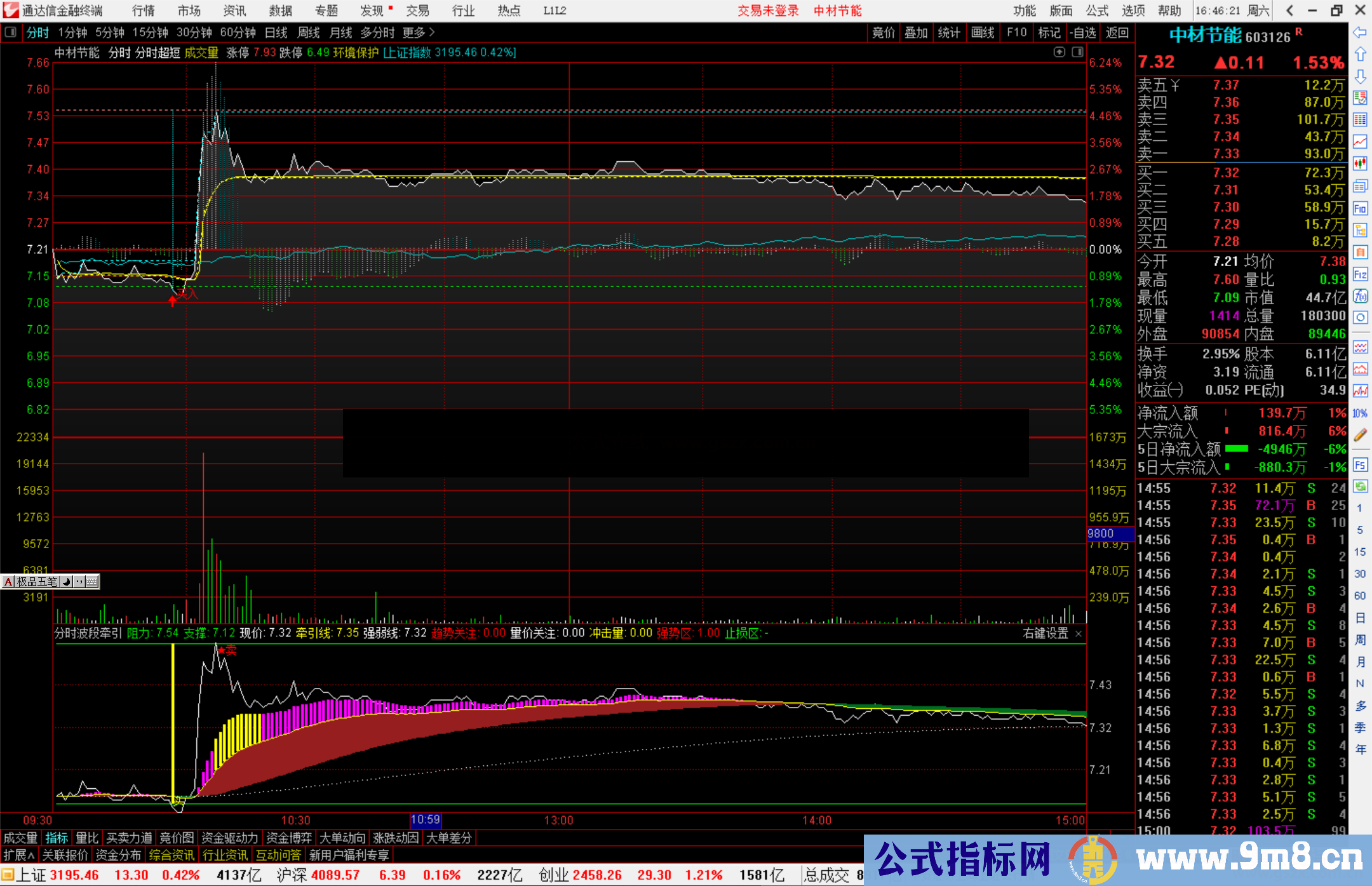Expand the 更多 timeframe options
The image size is (1372, 886).
(x=418, y=32)
